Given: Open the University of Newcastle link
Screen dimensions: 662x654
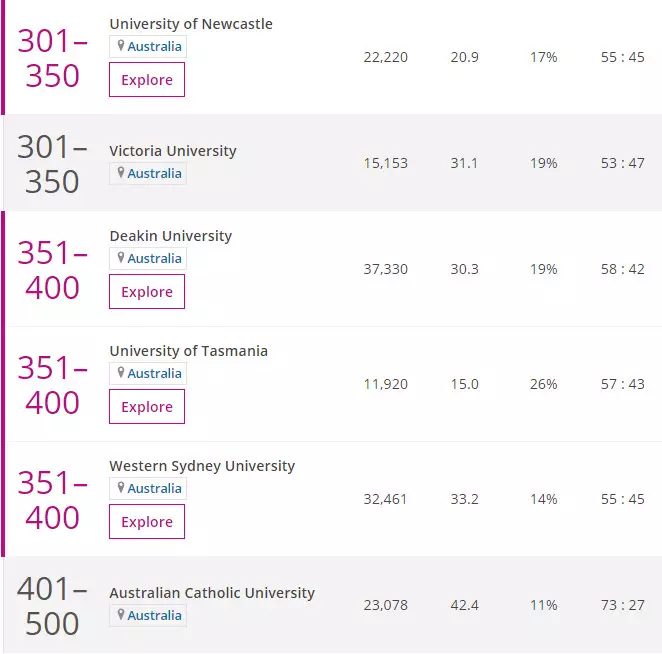Looking at the screenshot, I should click(191, 24).
